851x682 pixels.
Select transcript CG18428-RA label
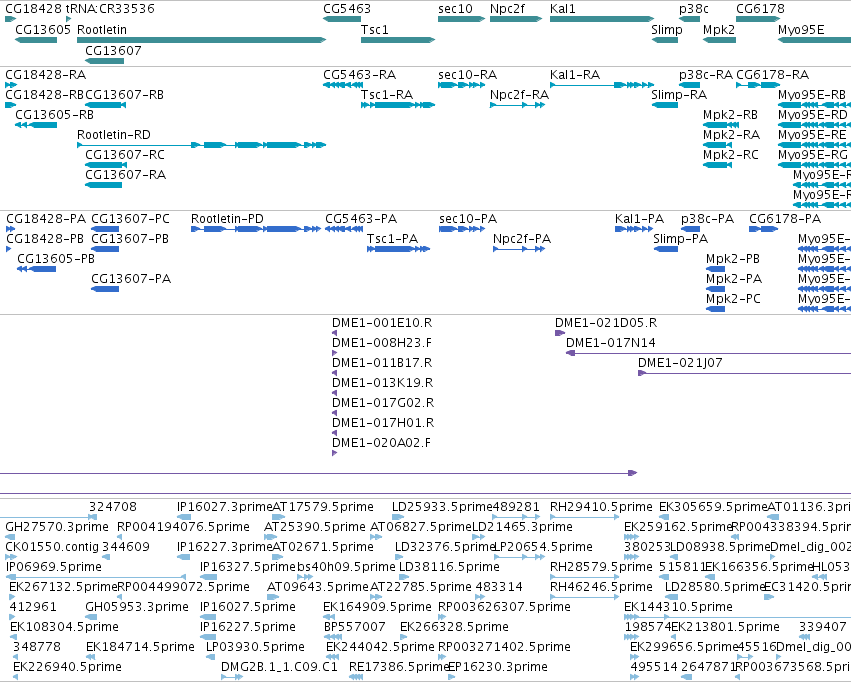pyautogui.click(x=46, y=75)
